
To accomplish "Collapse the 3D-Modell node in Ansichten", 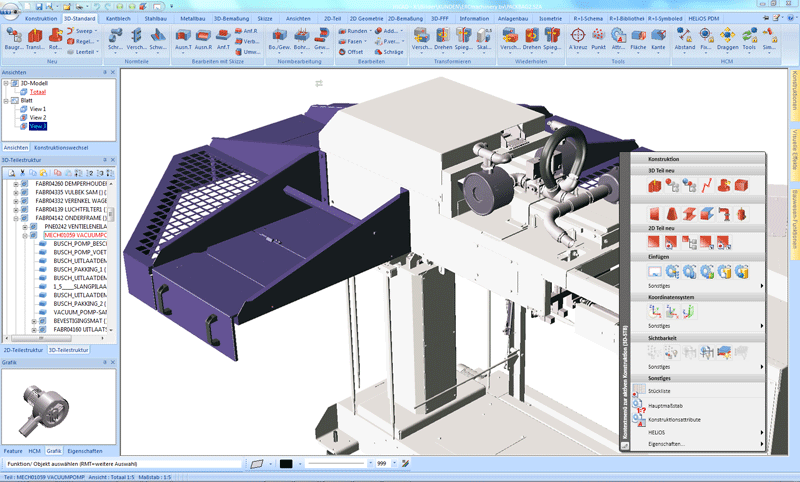I will pos(6,83).
